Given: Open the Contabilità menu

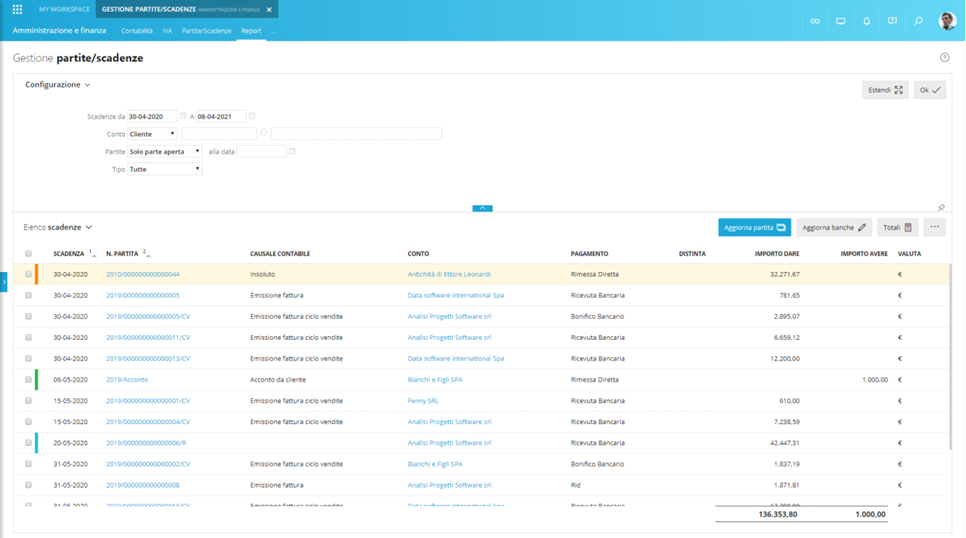Looking at the screenshot, I should (x=136, y=31).
